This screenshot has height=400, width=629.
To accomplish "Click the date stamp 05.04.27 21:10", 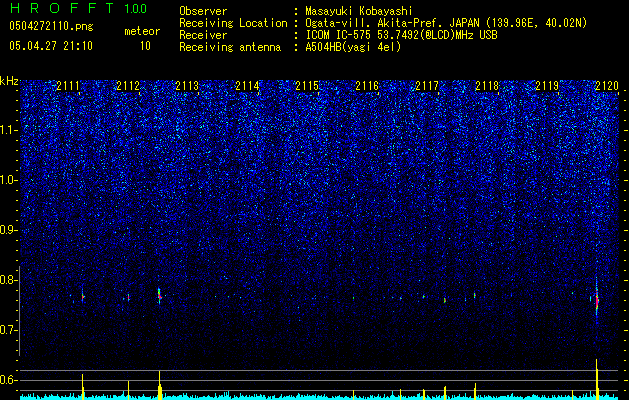I will coord(51,46).
